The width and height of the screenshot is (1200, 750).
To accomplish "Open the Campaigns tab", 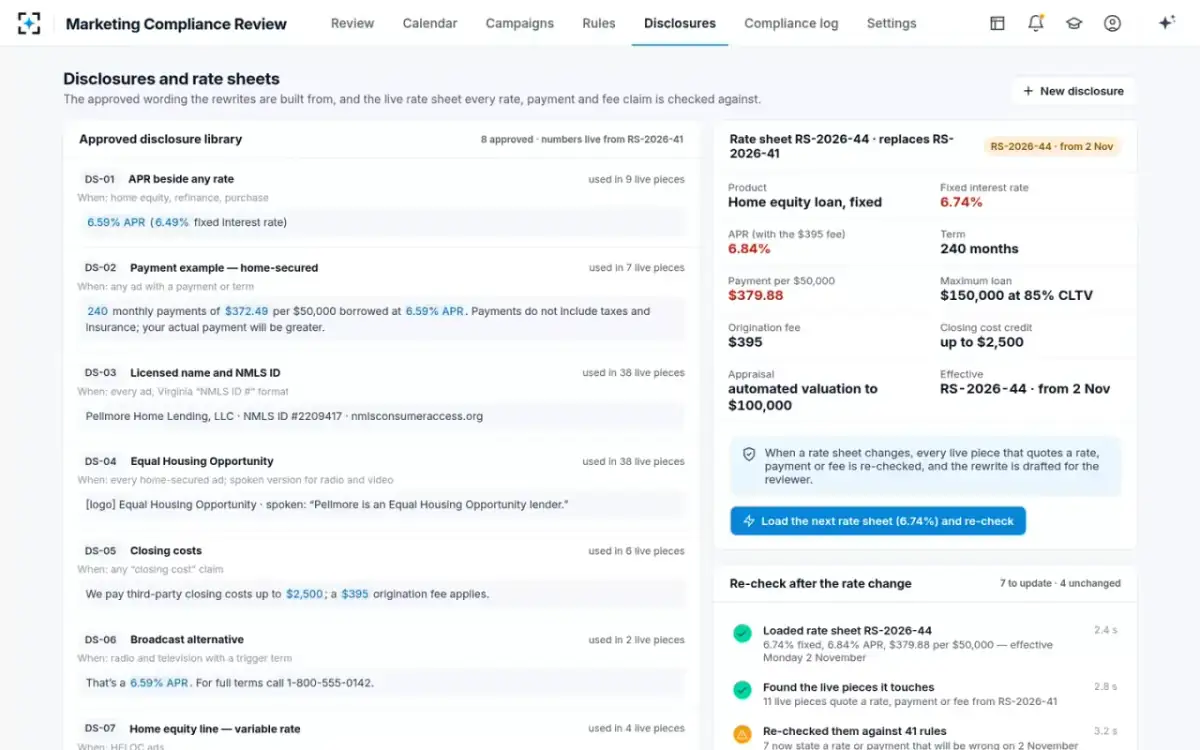I will tap(520, 23).
